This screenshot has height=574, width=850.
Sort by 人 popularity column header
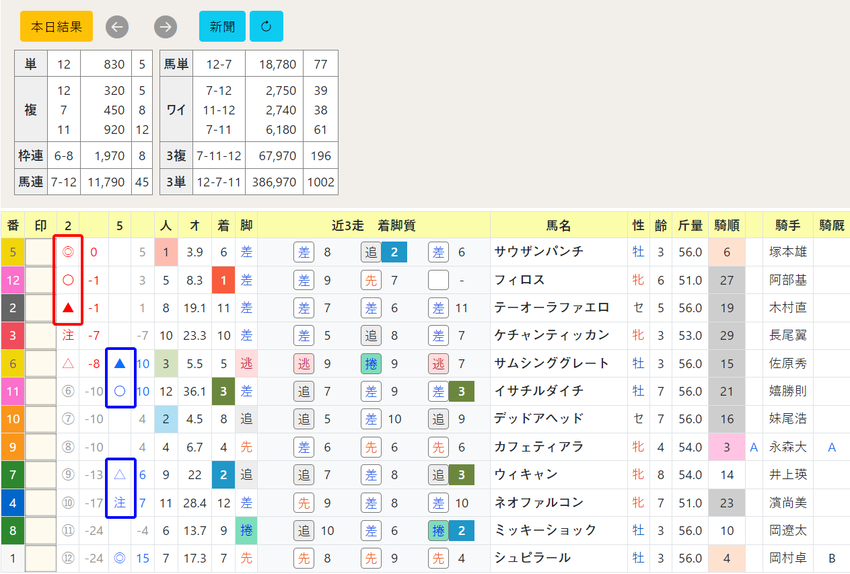pyautogui.click(x=166, y=225)
